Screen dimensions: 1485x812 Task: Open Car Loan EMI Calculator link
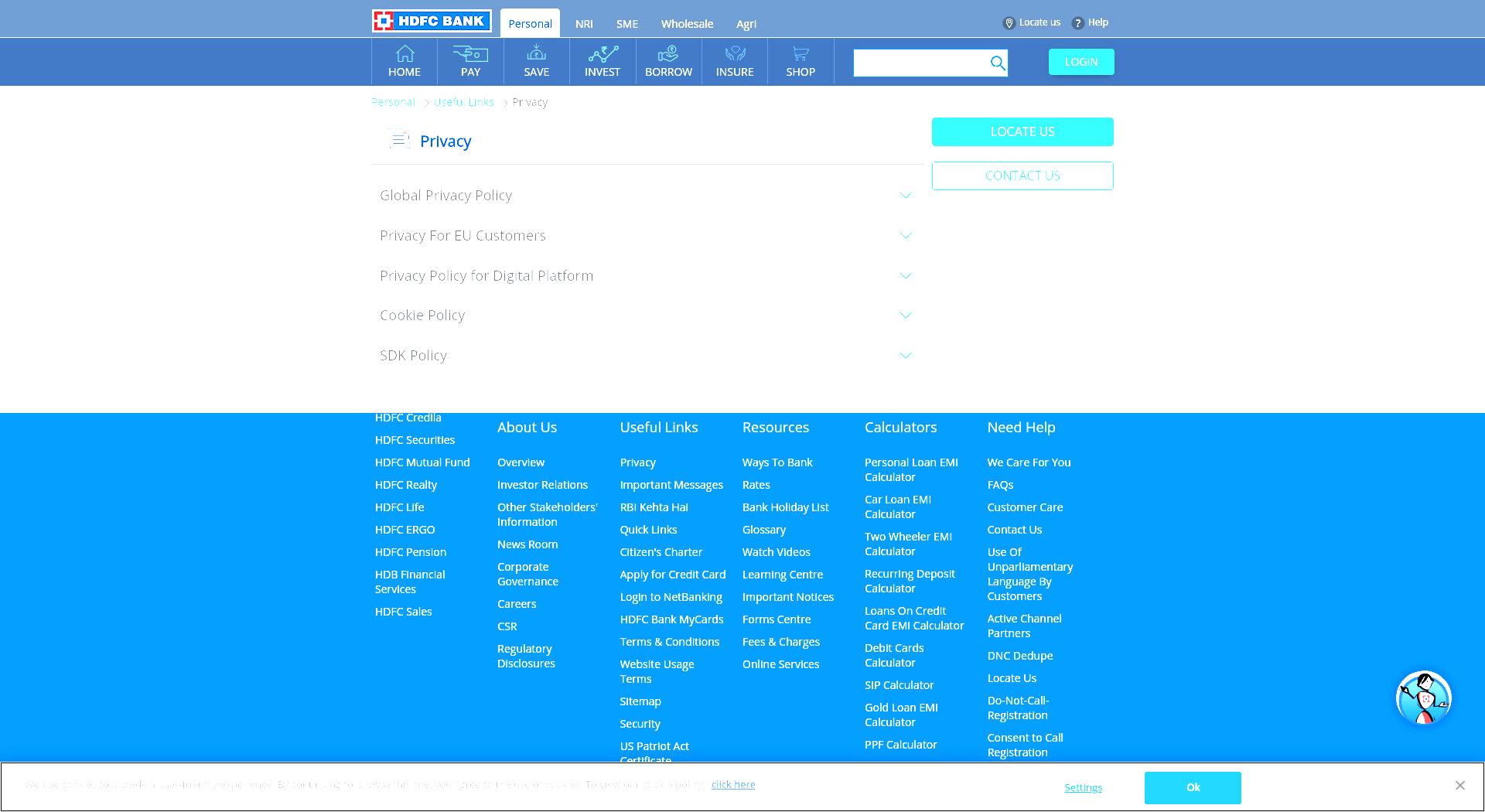(x=898, y=507)
